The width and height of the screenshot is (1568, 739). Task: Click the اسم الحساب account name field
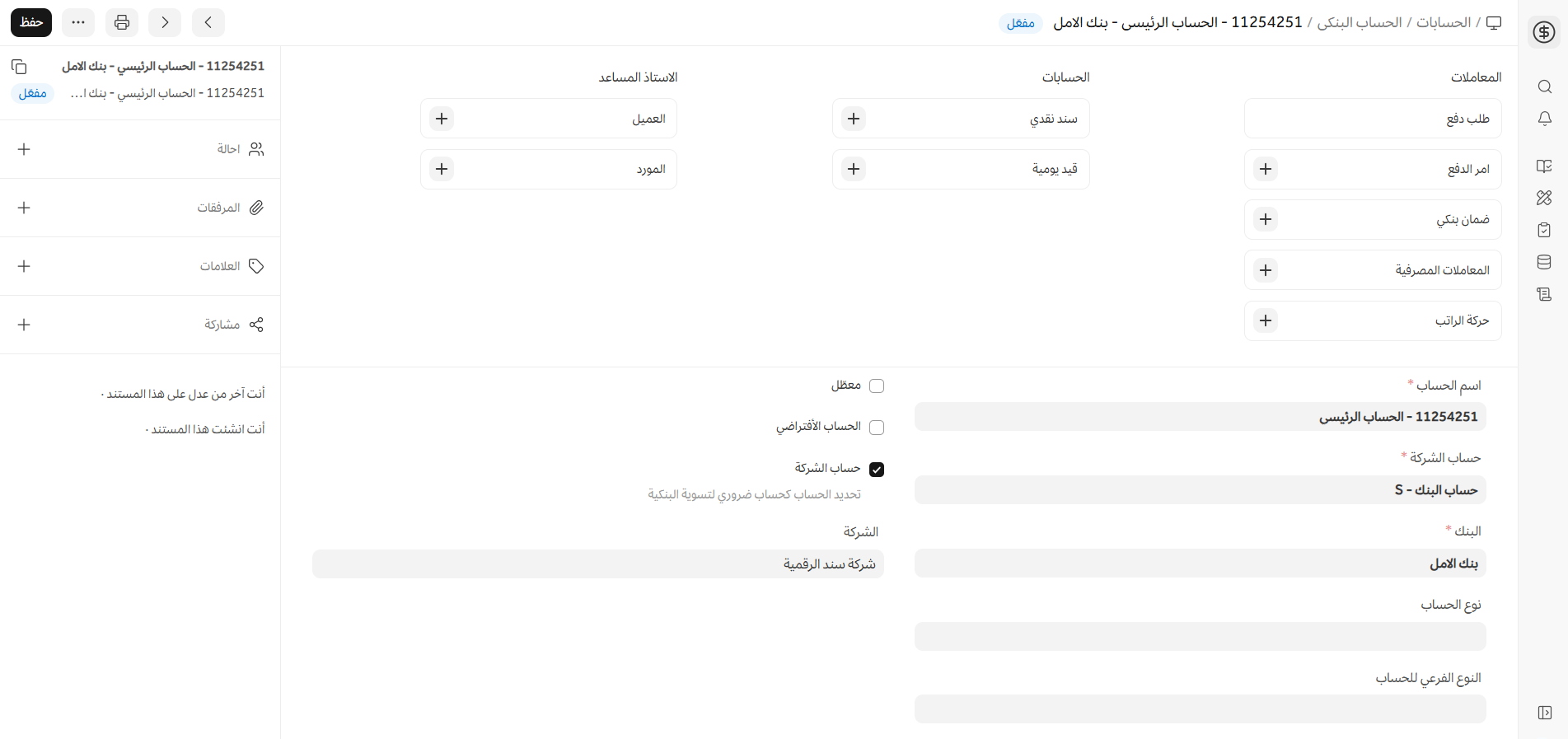point(1200,417)
